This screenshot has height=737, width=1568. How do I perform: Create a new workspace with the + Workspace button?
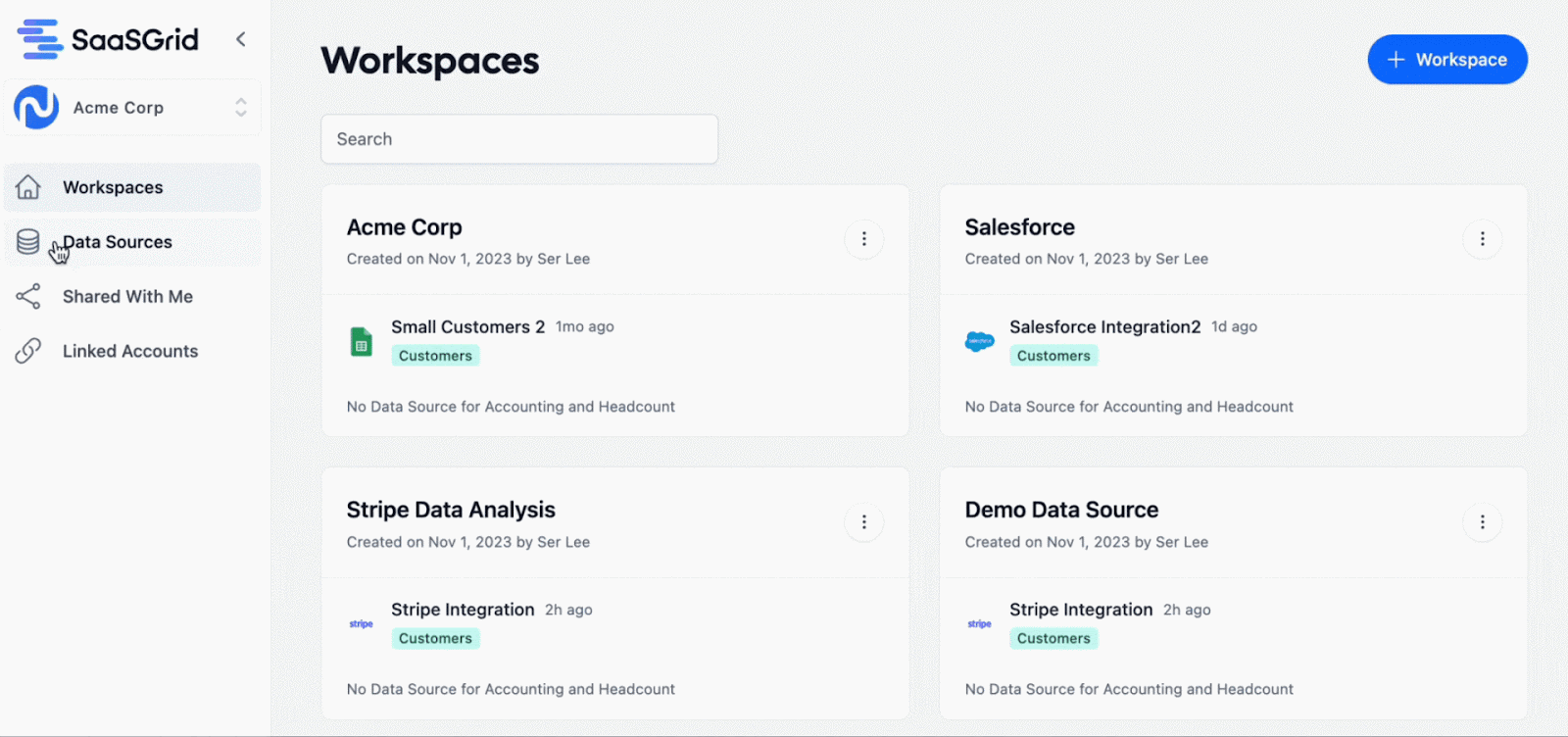coord(1446,60)
